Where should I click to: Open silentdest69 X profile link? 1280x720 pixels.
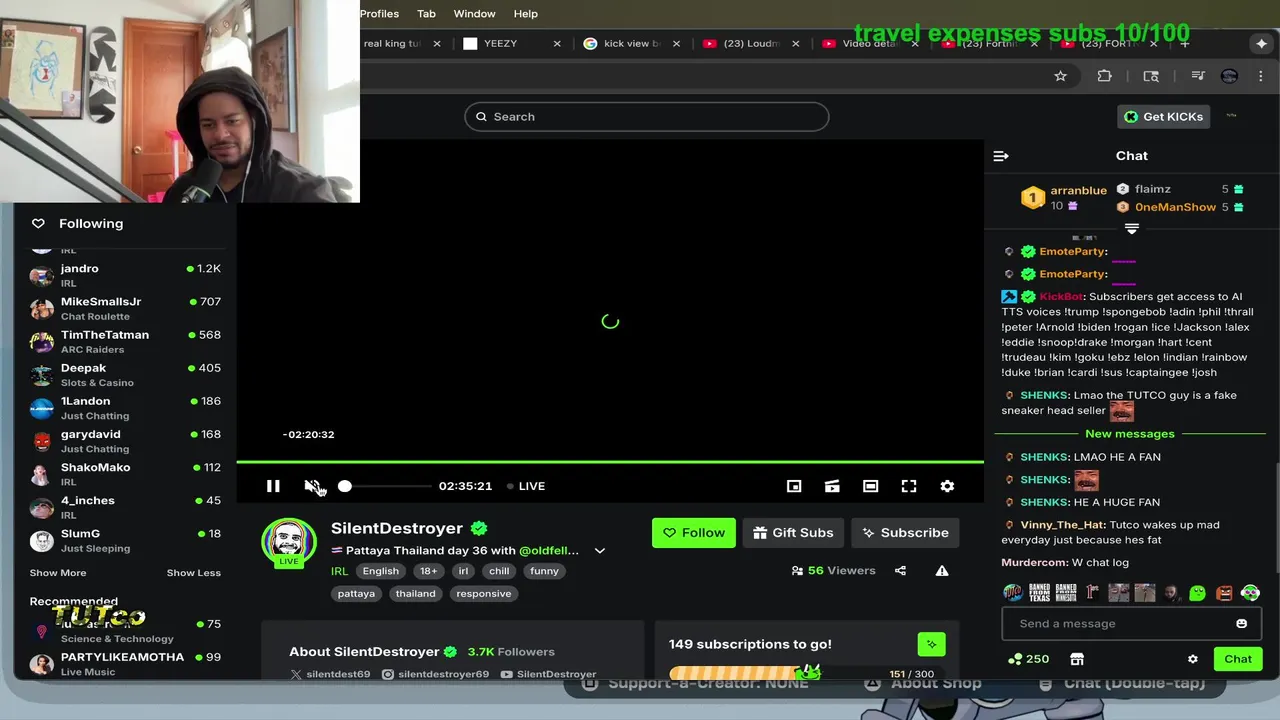pyautogui.click(x=330, y=674)
